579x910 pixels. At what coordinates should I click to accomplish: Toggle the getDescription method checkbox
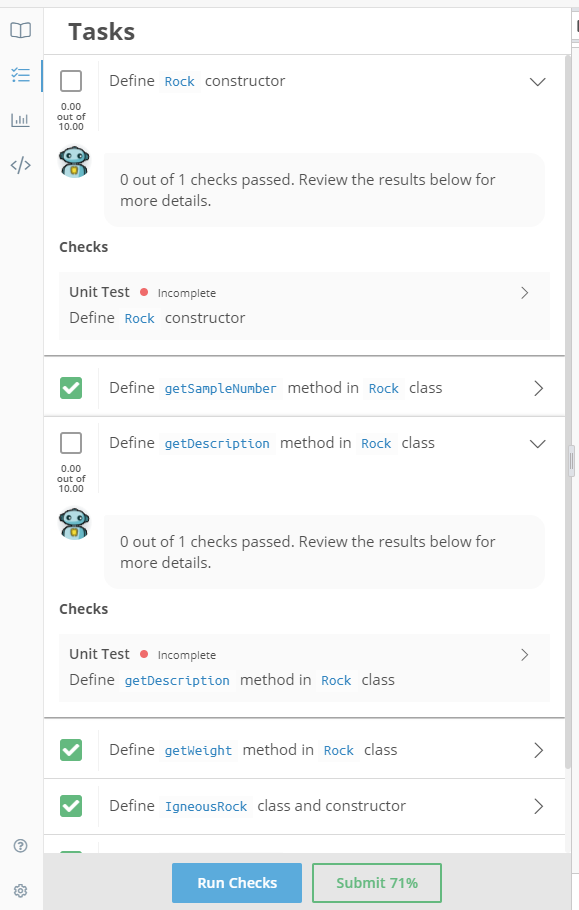click(71, 443)
